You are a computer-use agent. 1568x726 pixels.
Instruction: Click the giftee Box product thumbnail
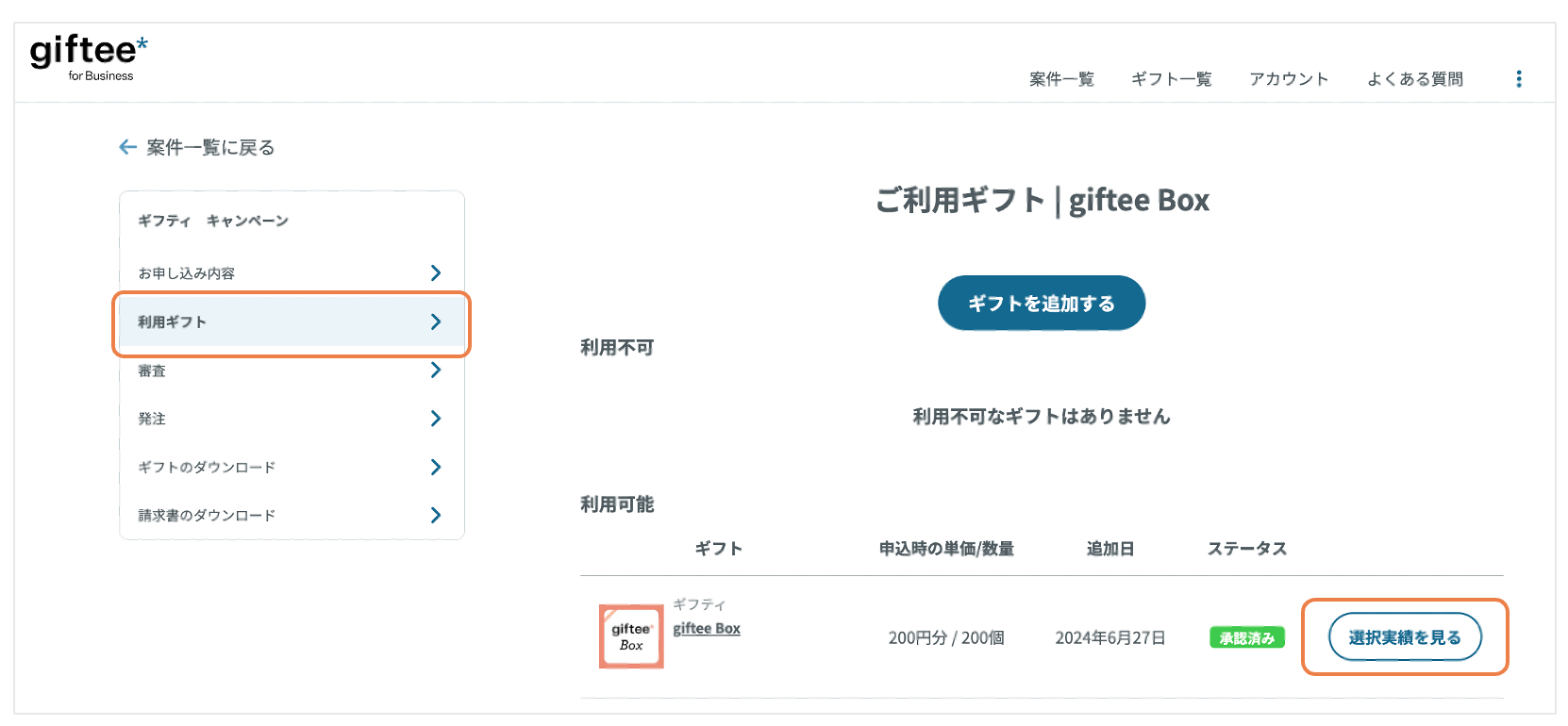pos(631,636)
